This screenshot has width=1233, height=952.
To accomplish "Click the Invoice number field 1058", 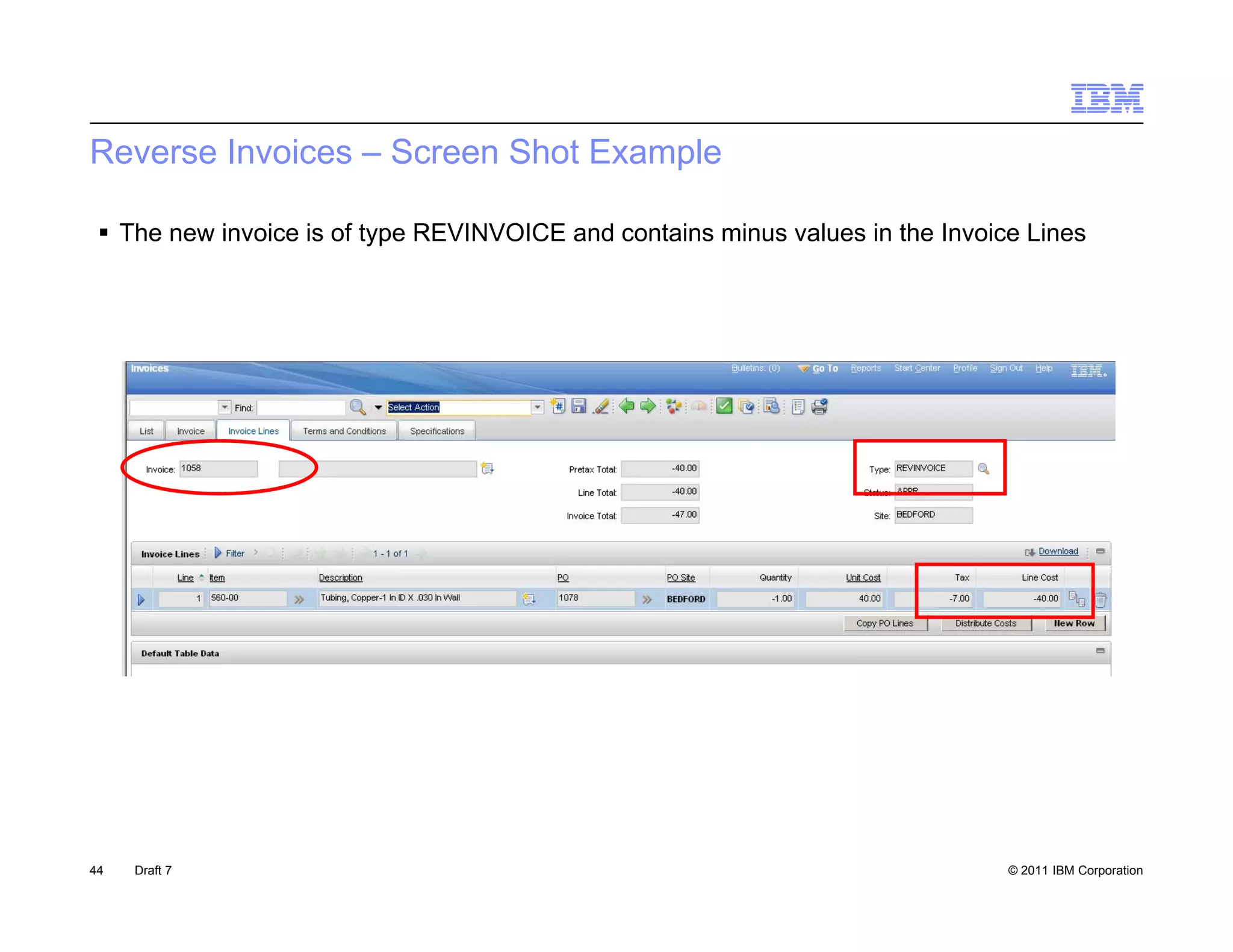I will click(x=219, y=468).
